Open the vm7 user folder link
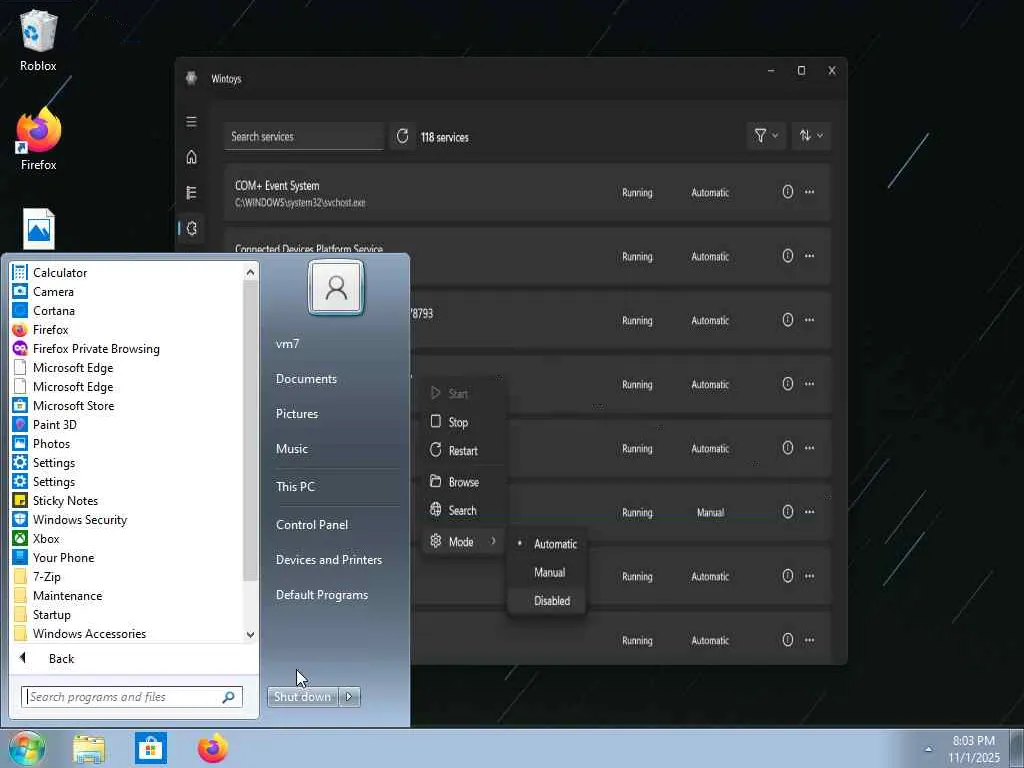The height and width of the screenshot is (768, 1024). (287, 344)
